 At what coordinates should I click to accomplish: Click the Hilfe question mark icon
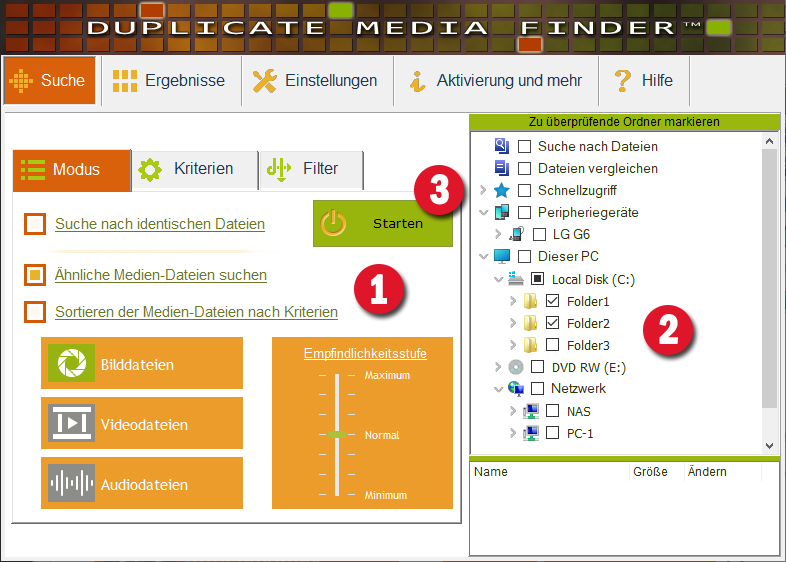point(623,81)
